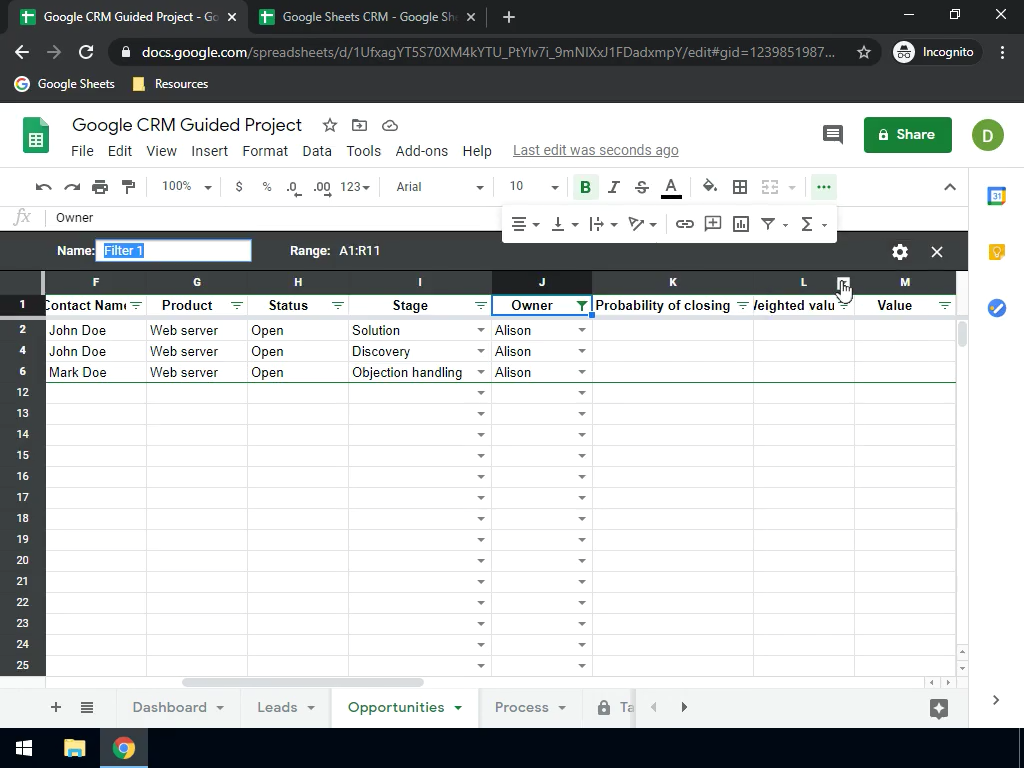Open the All sheets list icon
Viewport: 1024px width, 768px height.
[87, 707]
